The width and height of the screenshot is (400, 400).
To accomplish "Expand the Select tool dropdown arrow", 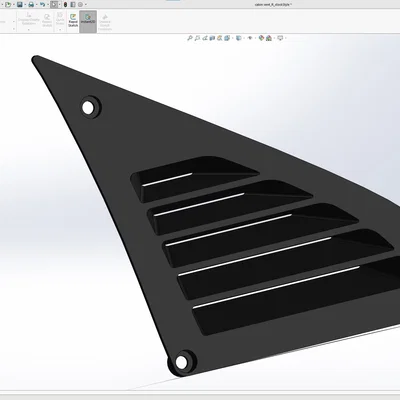I will click(60, 5).
